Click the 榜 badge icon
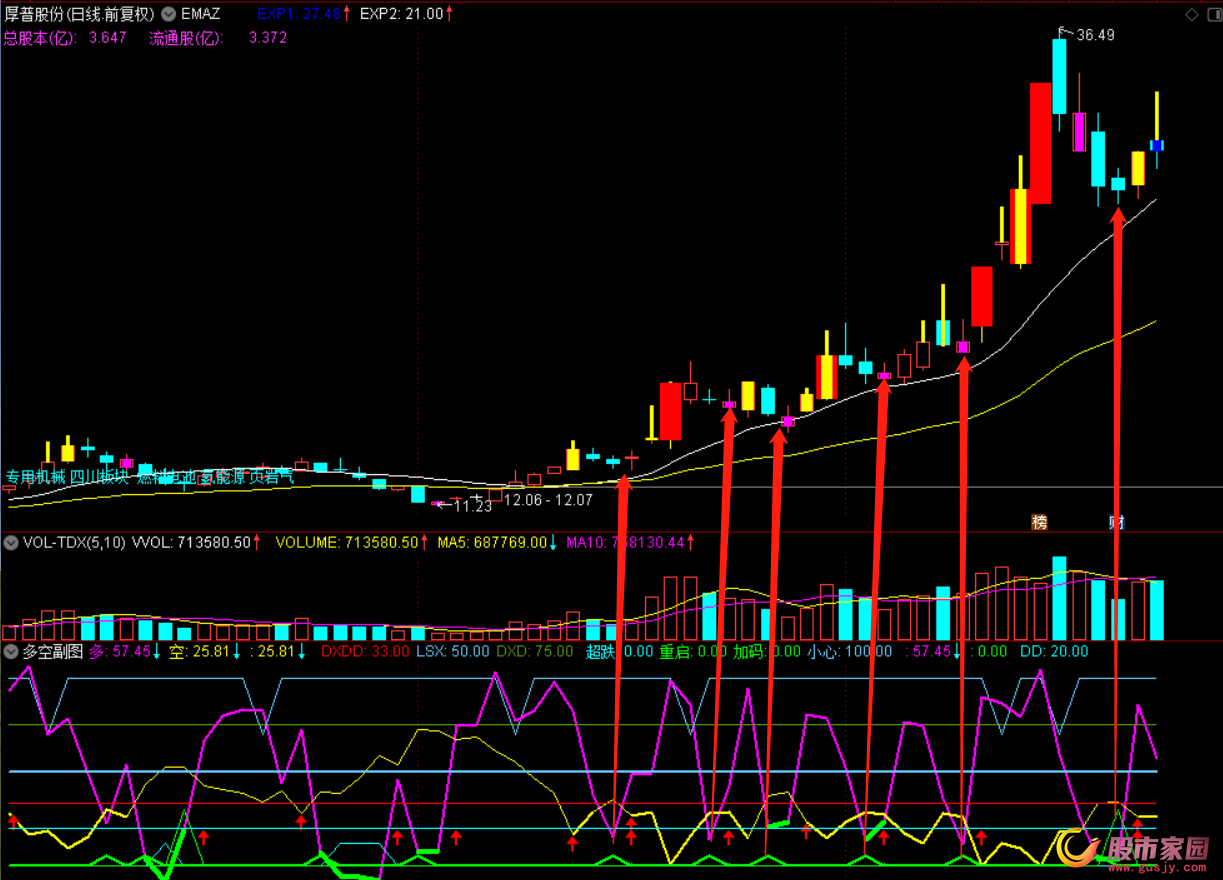Screen dimensions: 1223x880 pyautogui.click(x=1040, y=522)
